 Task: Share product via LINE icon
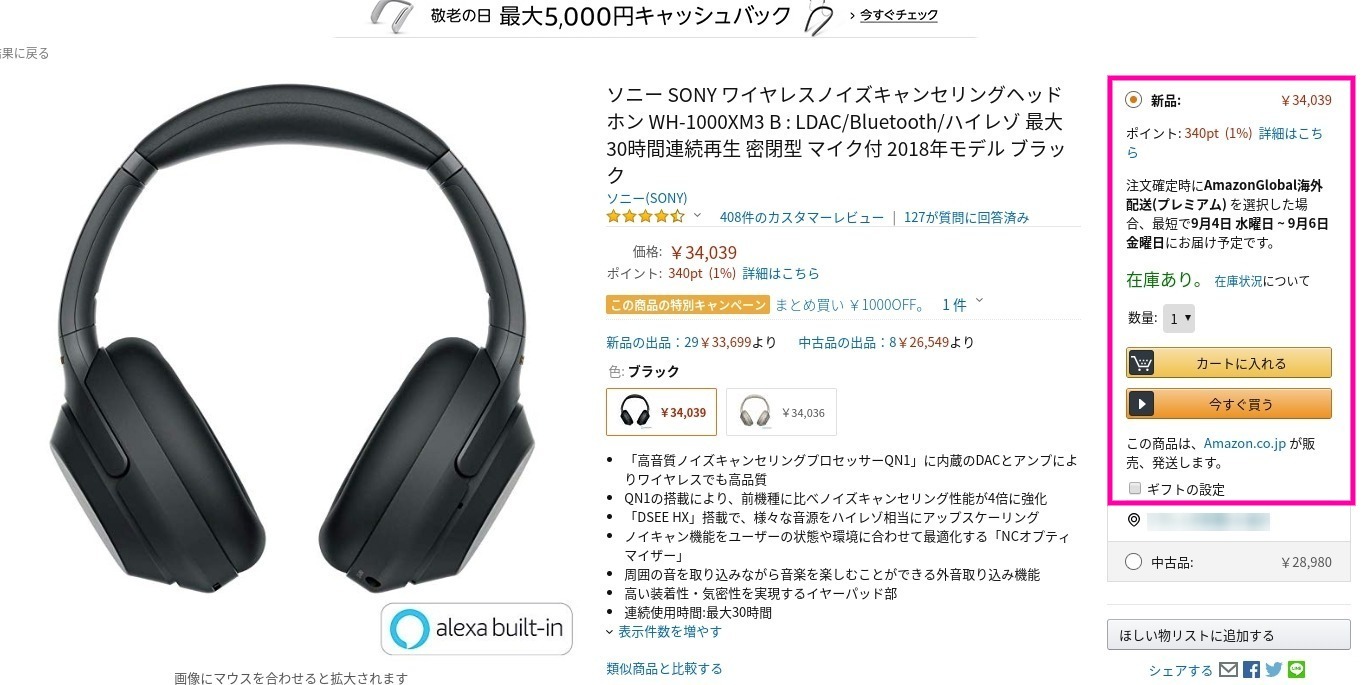tap(1297, 670)
